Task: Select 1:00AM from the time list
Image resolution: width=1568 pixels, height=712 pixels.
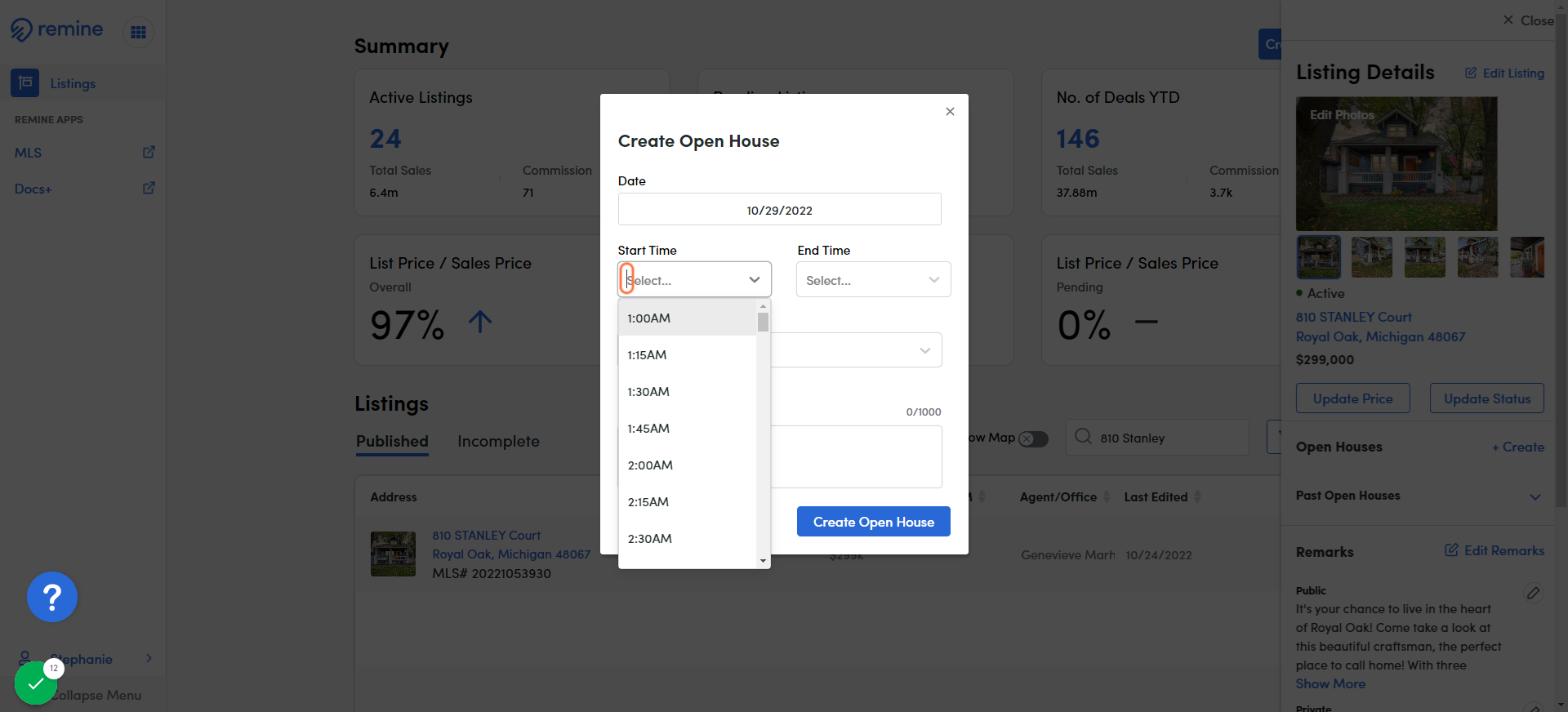Action: 688,318
